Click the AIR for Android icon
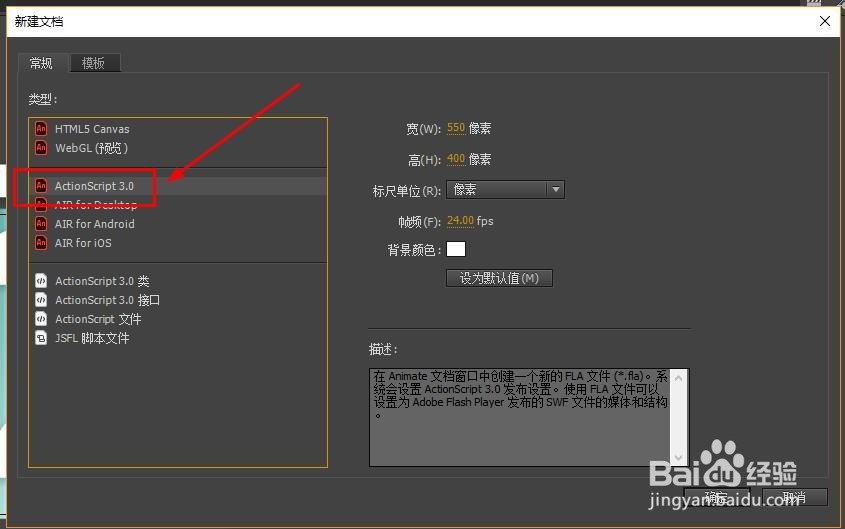Viewport: 845px width, 529px height. (x=41, y=224)
